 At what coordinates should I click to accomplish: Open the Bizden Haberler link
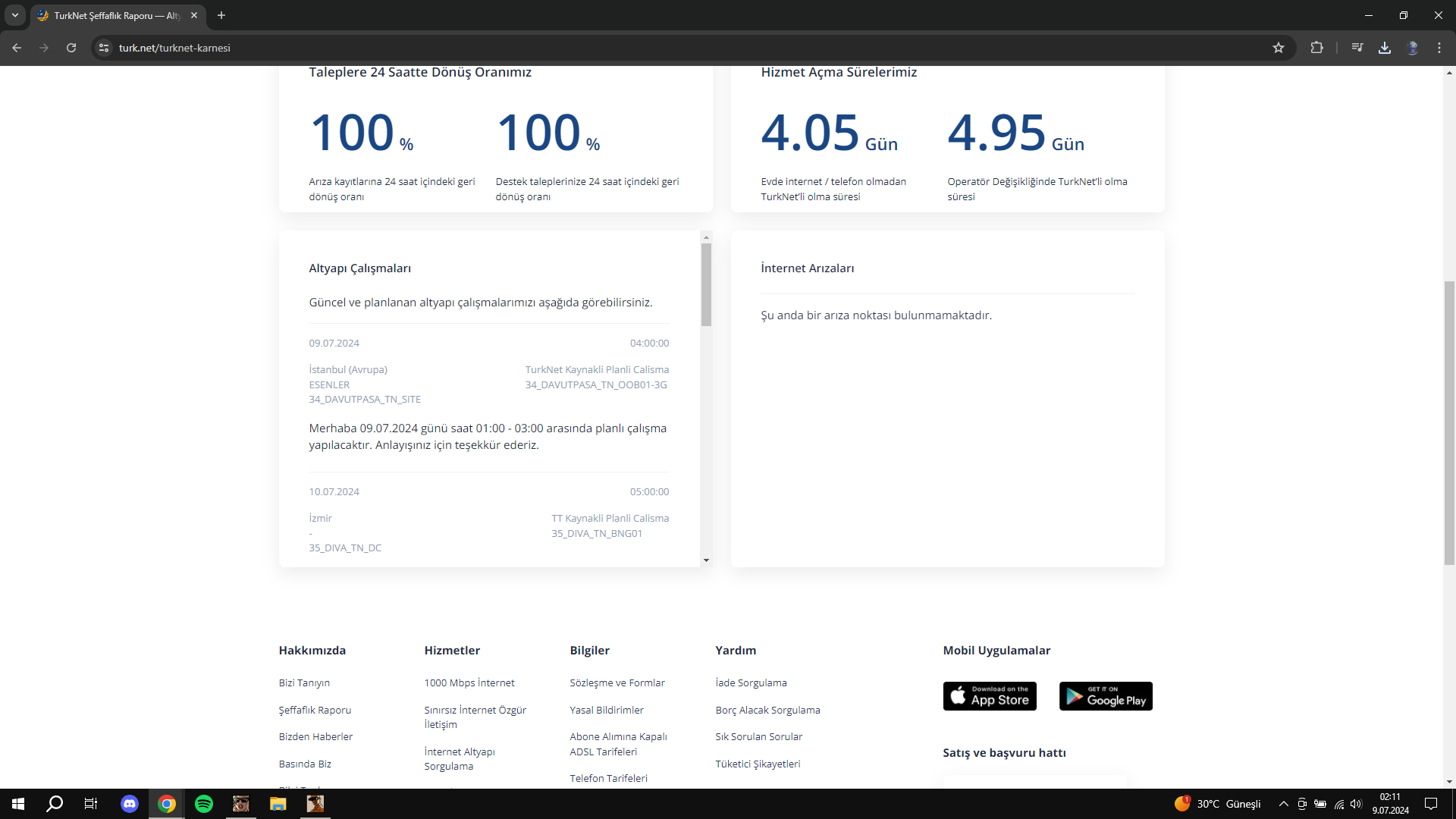tap(315, 736)
